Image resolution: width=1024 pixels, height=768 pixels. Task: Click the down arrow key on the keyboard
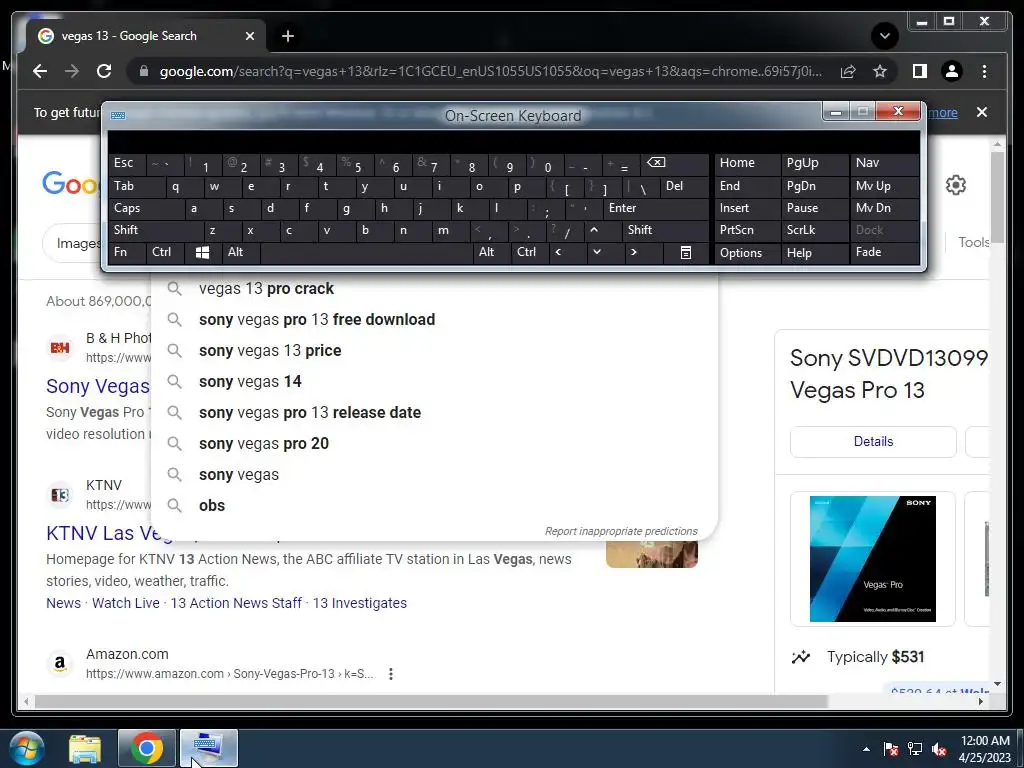596,252
